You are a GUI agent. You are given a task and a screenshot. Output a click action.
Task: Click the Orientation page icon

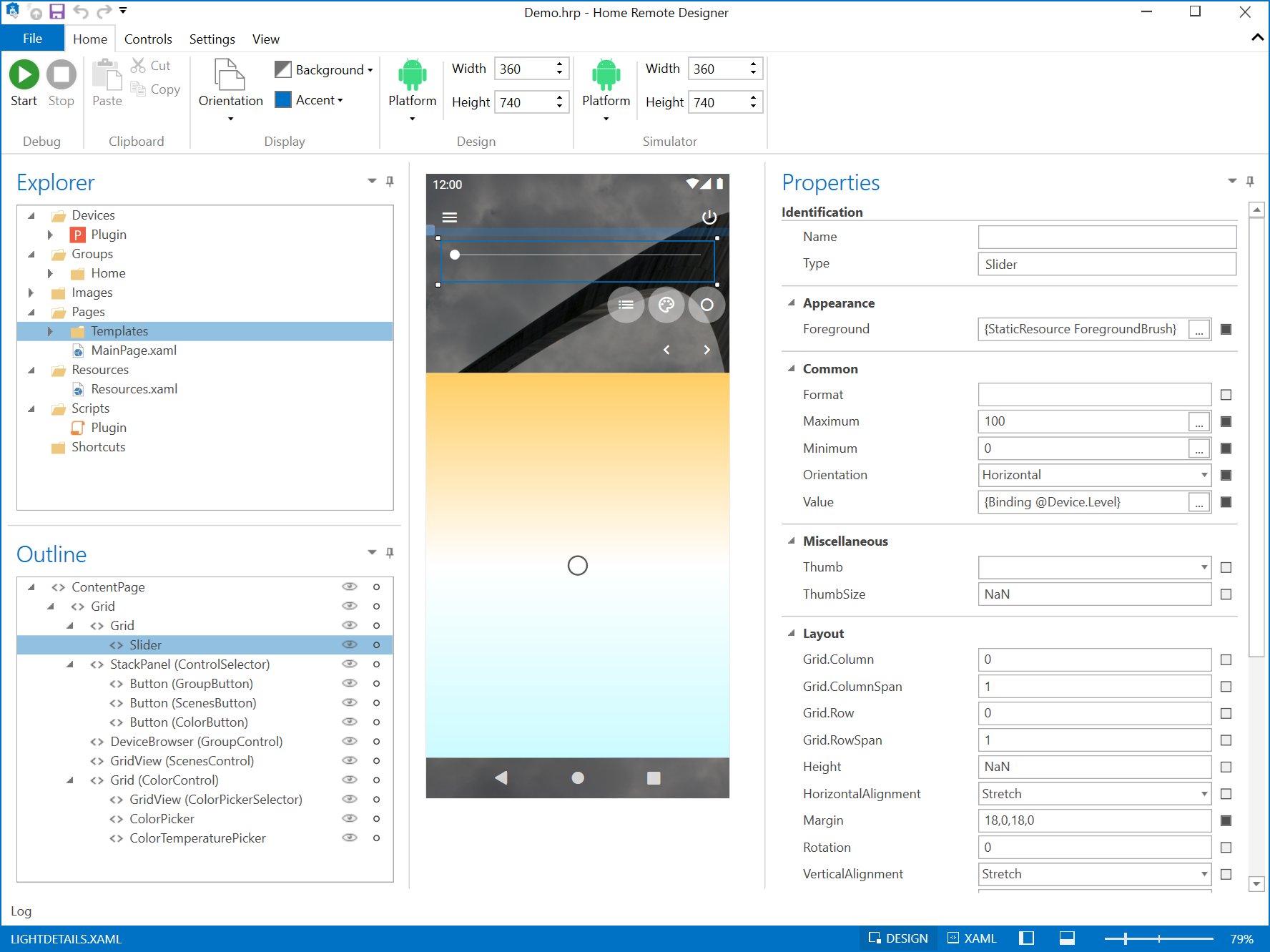click(x=230, y=75)
